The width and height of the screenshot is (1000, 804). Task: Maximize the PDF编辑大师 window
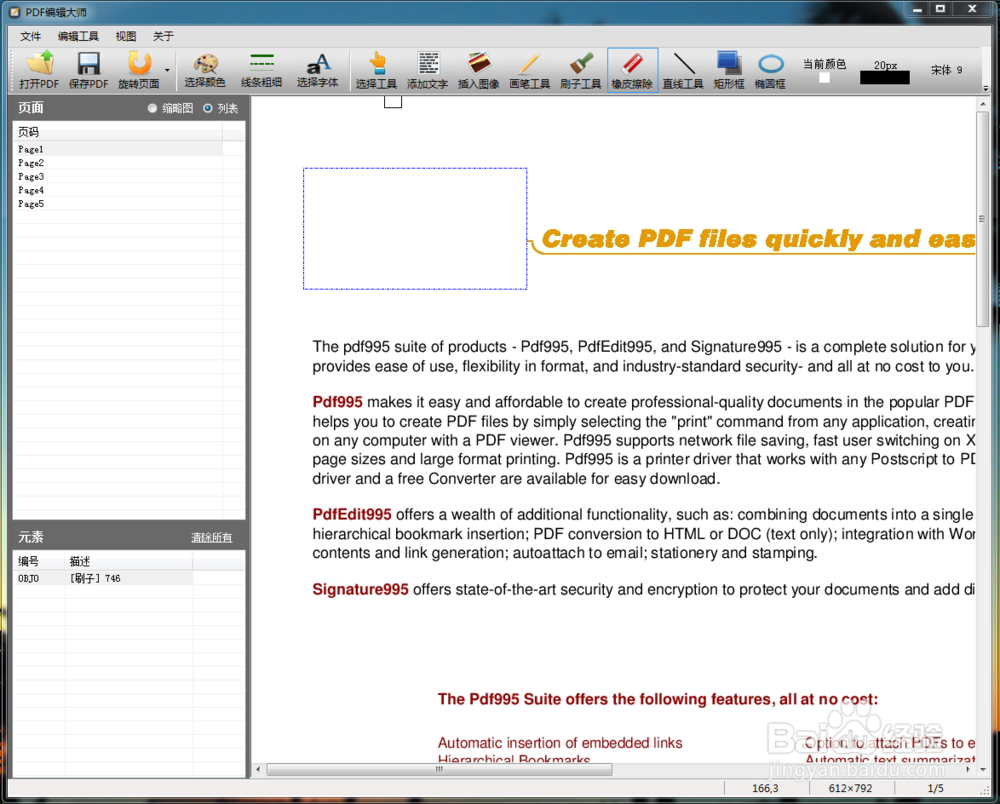point(941,9)
